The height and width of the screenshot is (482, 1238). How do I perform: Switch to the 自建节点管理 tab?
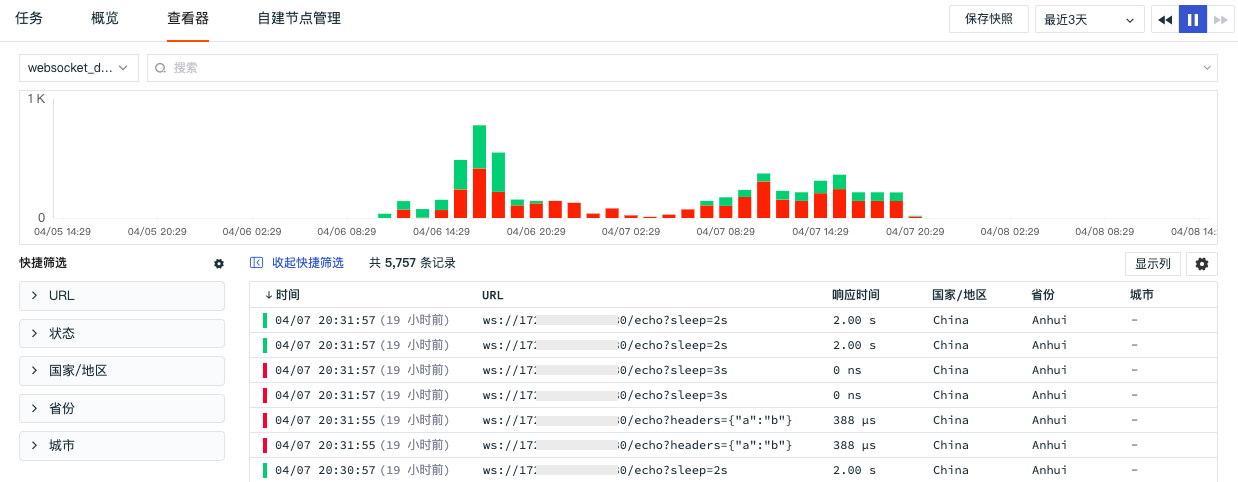coord(298,18)
